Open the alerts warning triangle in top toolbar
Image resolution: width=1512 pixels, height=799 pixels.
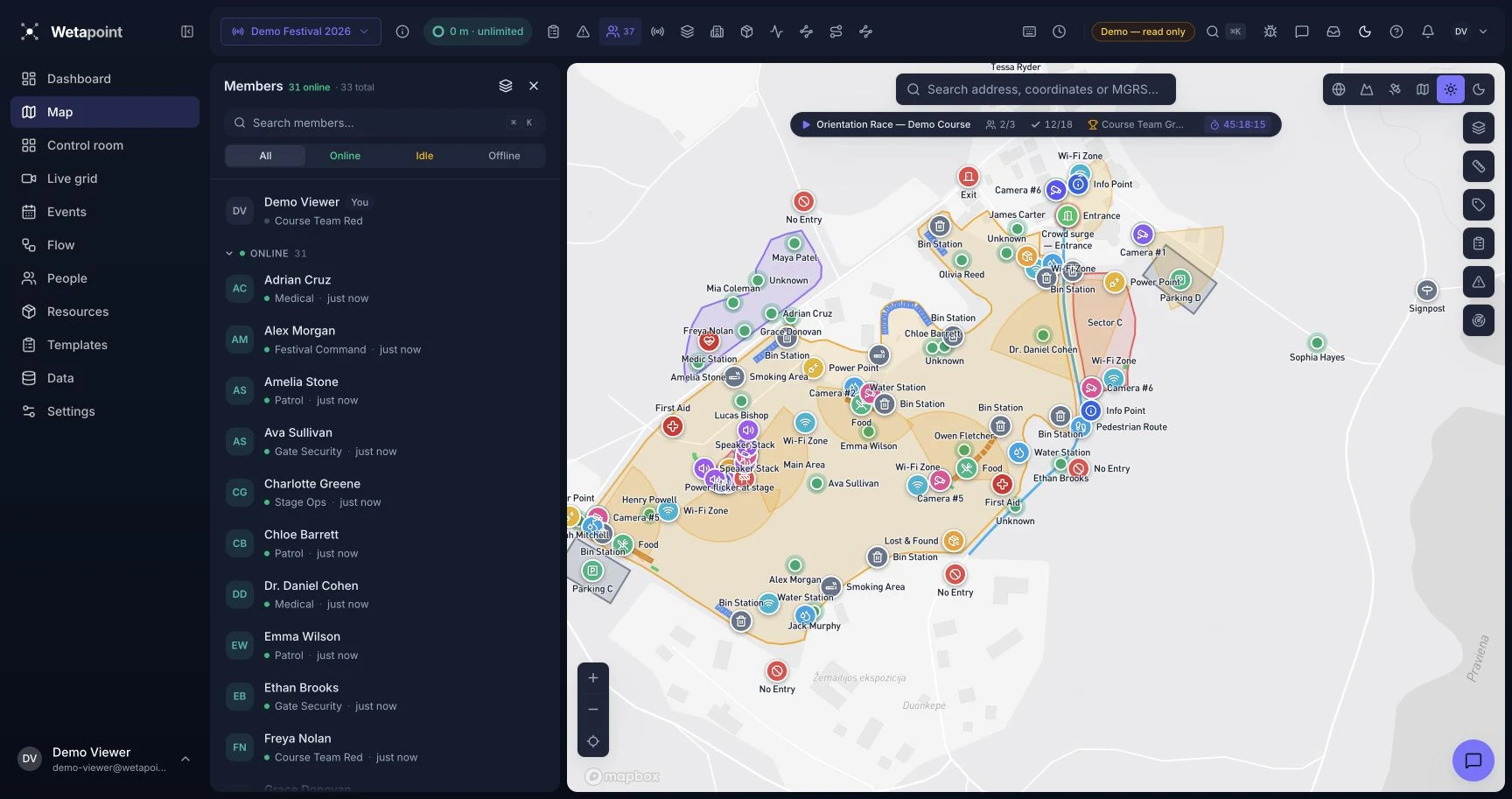click(x=583, y=32)
